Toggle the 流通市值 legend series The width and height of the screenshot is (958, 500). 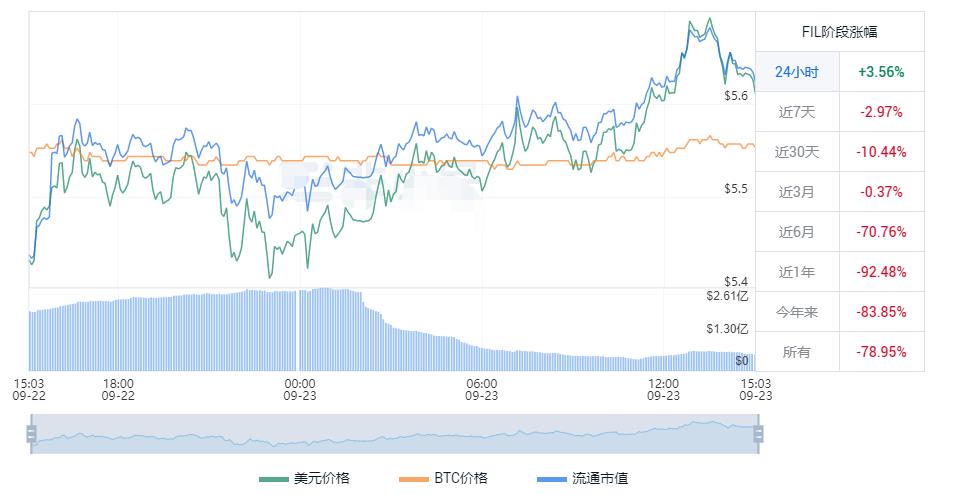pos(583,478)
